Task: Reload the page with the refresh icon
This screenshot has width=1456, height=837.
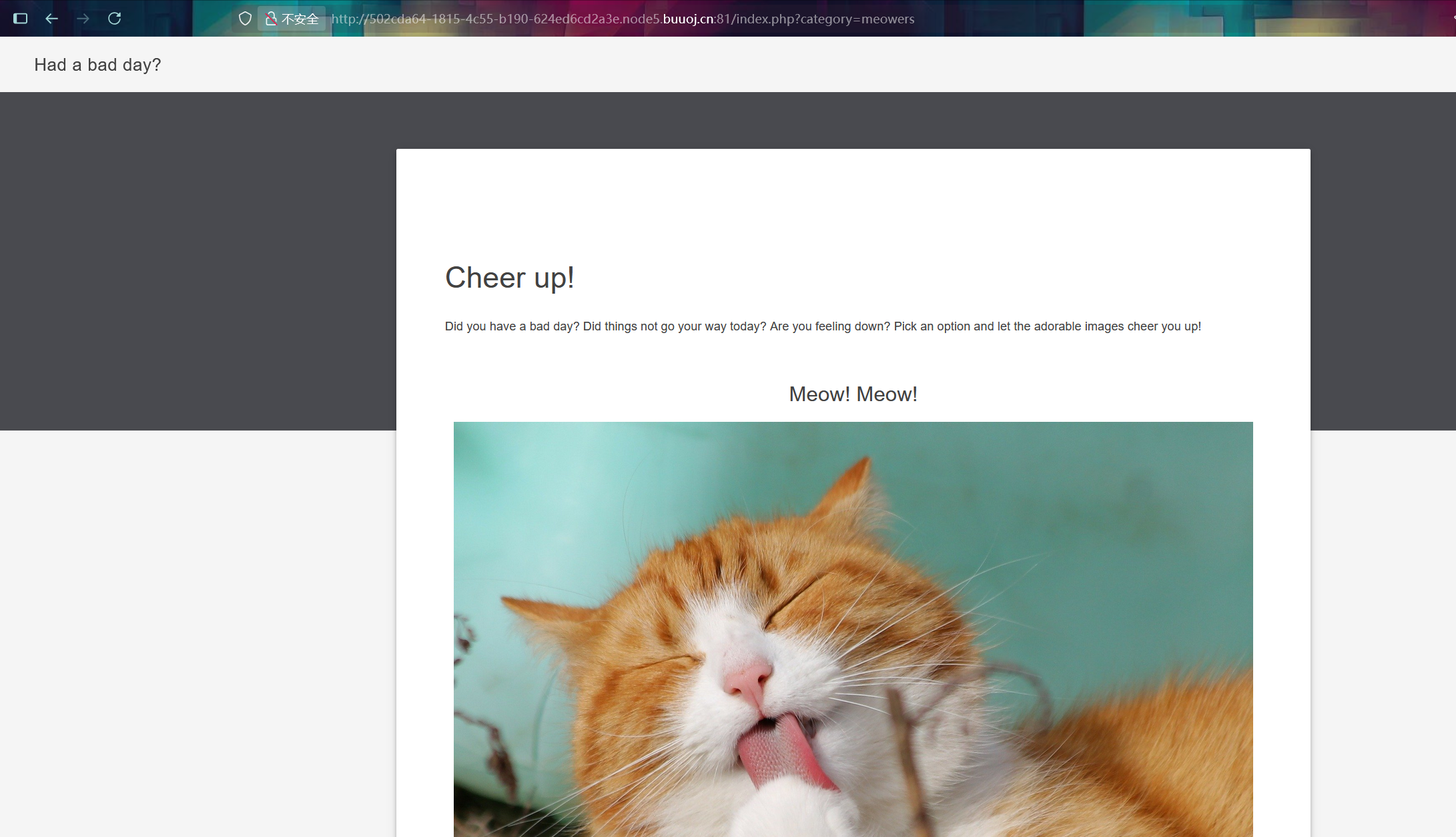Action: pos(115,19)
